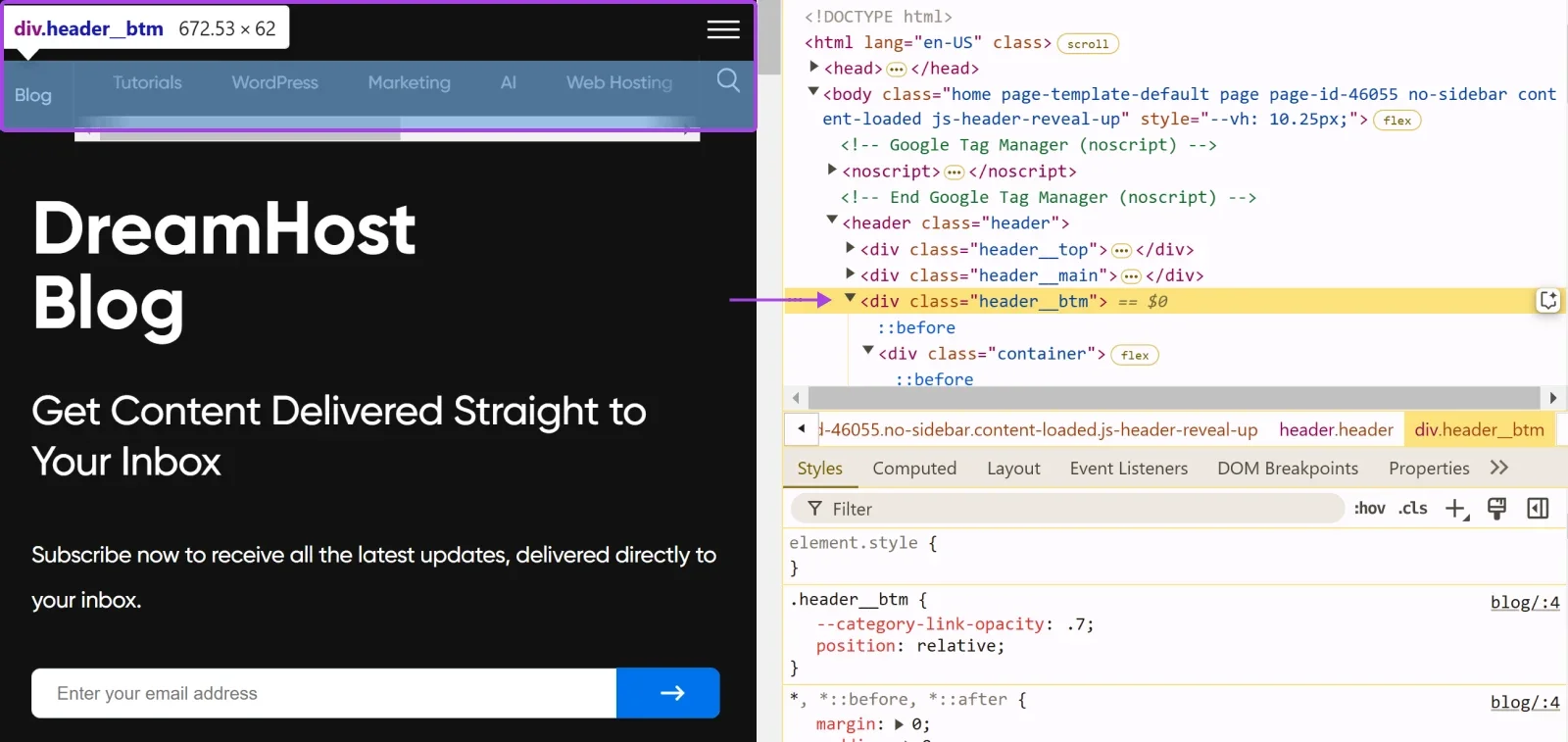Toggle the .cls element classes panel
Screen dimensions: 1568x742
1412,508
